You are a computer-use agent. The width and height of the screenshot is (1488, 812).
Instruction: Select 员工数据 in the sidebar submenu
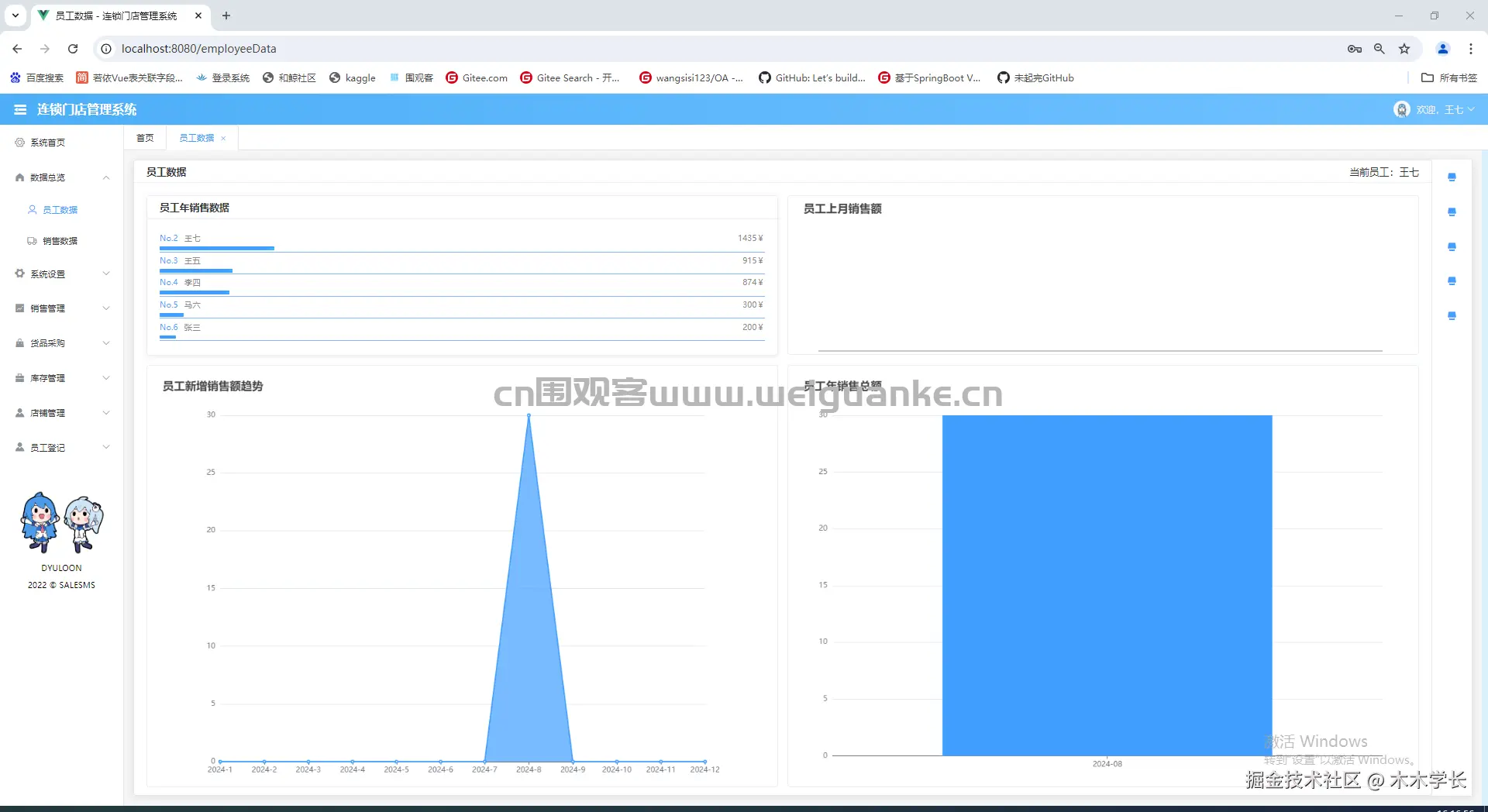[62, 210]
